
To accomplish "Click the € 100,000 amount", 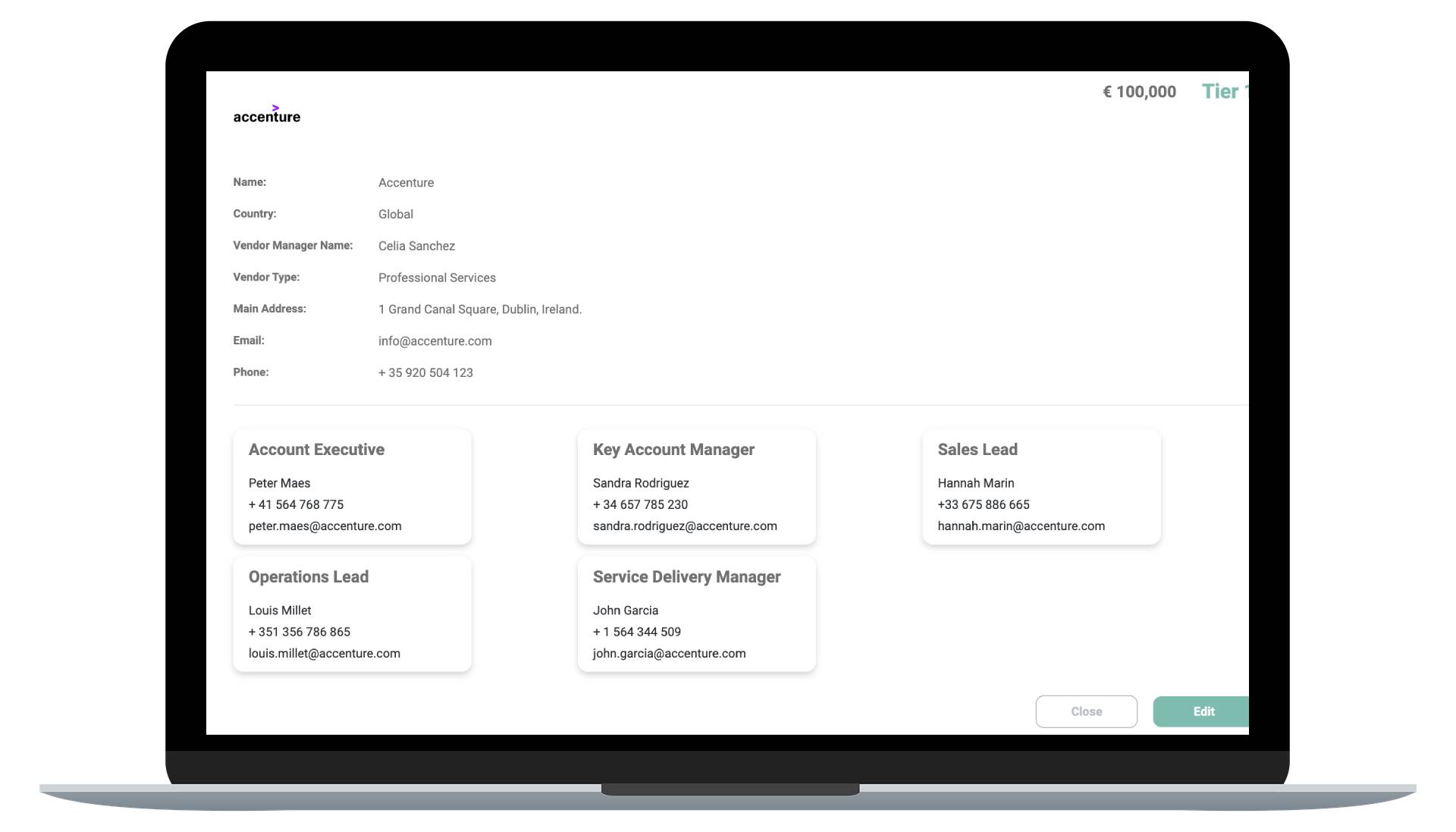I will tap(1139, 92).
